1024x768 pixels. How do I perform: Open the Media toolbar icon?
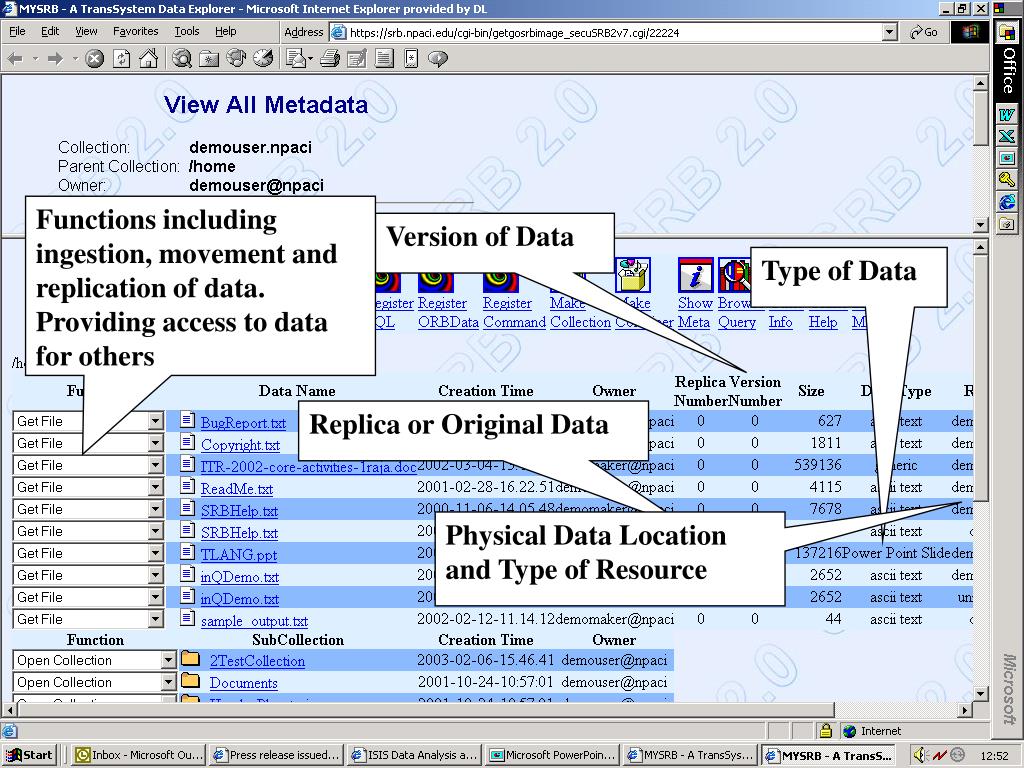click(236, 59)
